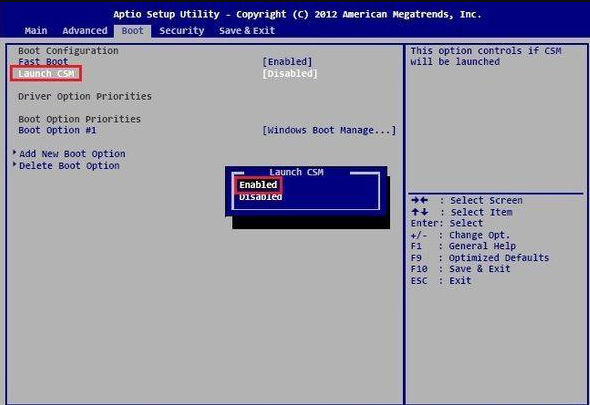Viewport: 590px width, 405px height.
Task: Select the Launch CSM setting row
Action: [46, 73]
